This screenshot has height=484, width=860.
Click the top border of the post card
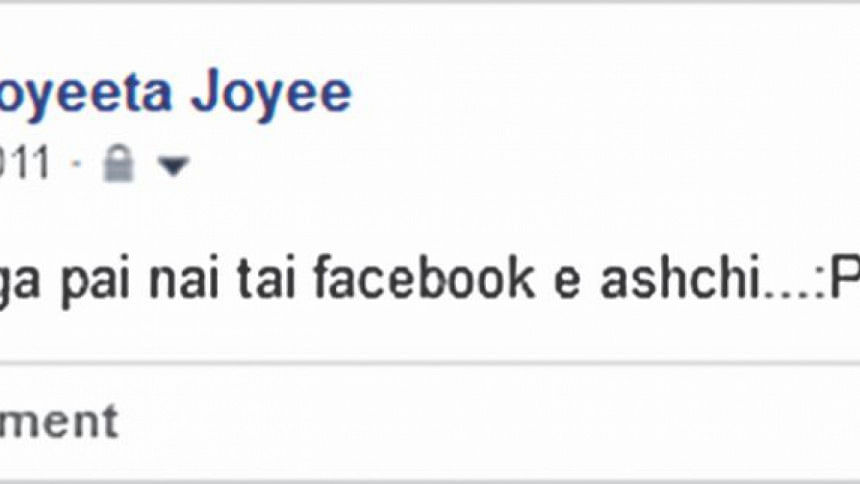pos(430,2)
